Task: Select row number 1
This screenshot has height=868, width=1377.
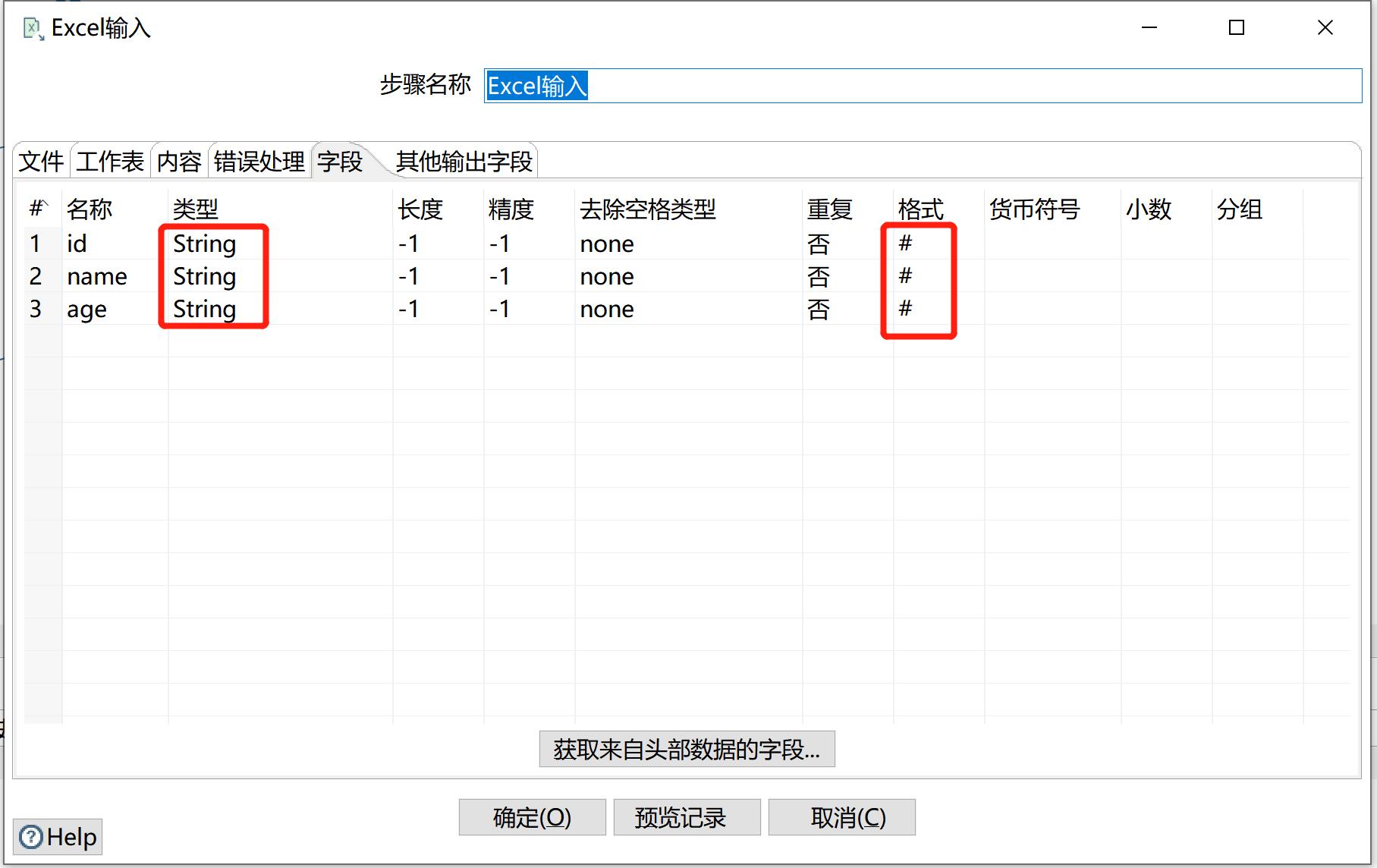Action: pyautogui.click(x=42, y=244)
